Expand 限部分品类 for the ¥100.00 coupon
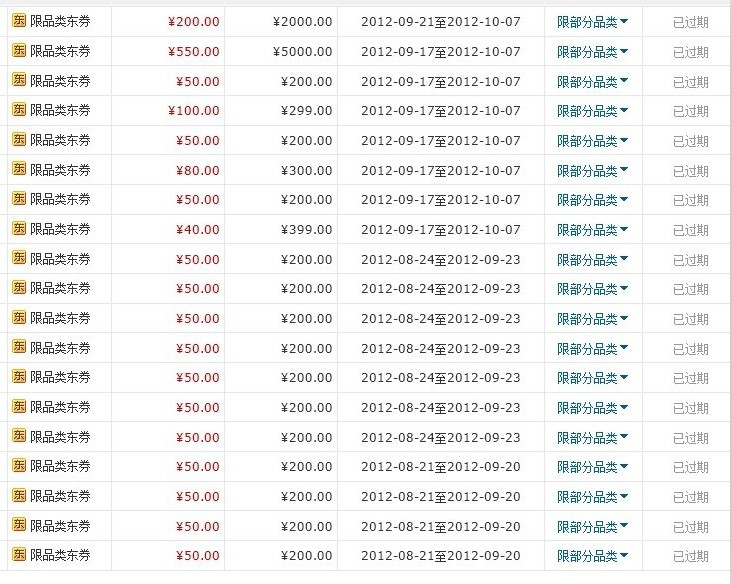Screen dimensions: 732x584 point(592,111)
